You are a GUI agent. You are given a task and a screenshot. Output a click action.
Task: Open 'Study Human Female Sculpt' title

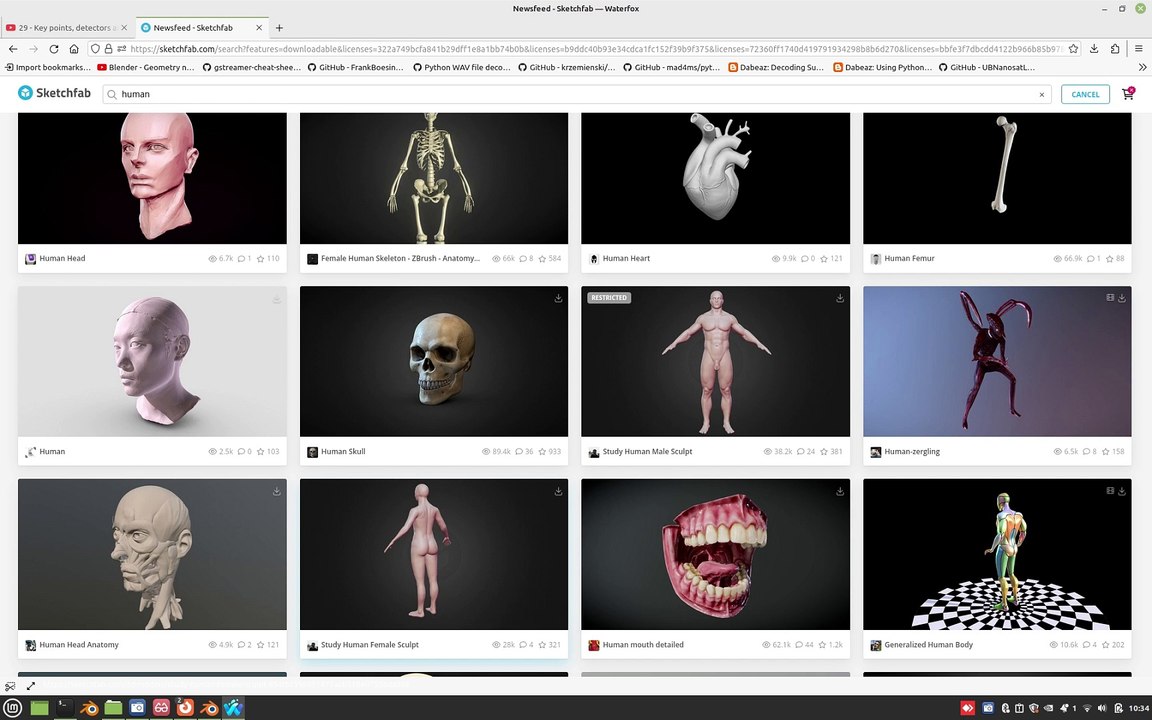tap(370, 645)
